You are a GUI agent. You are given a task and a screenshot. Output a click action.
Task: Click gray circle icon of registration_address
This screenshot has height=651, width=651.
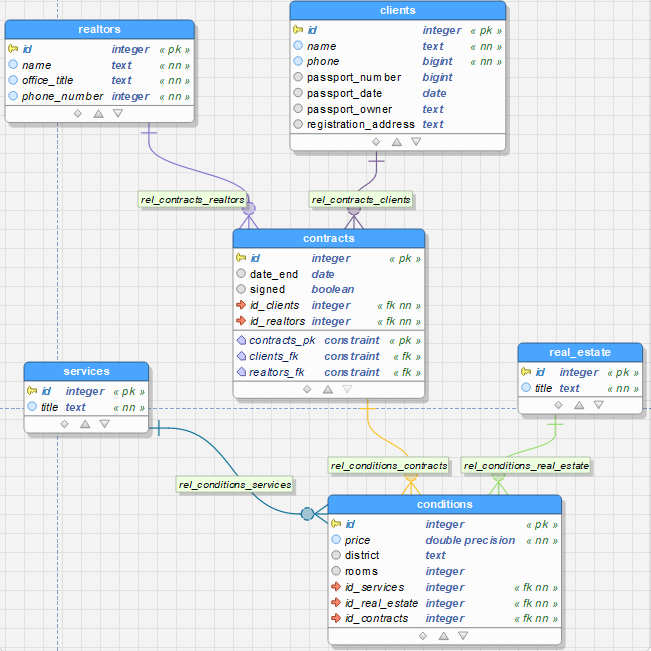(x=298, y=124)
